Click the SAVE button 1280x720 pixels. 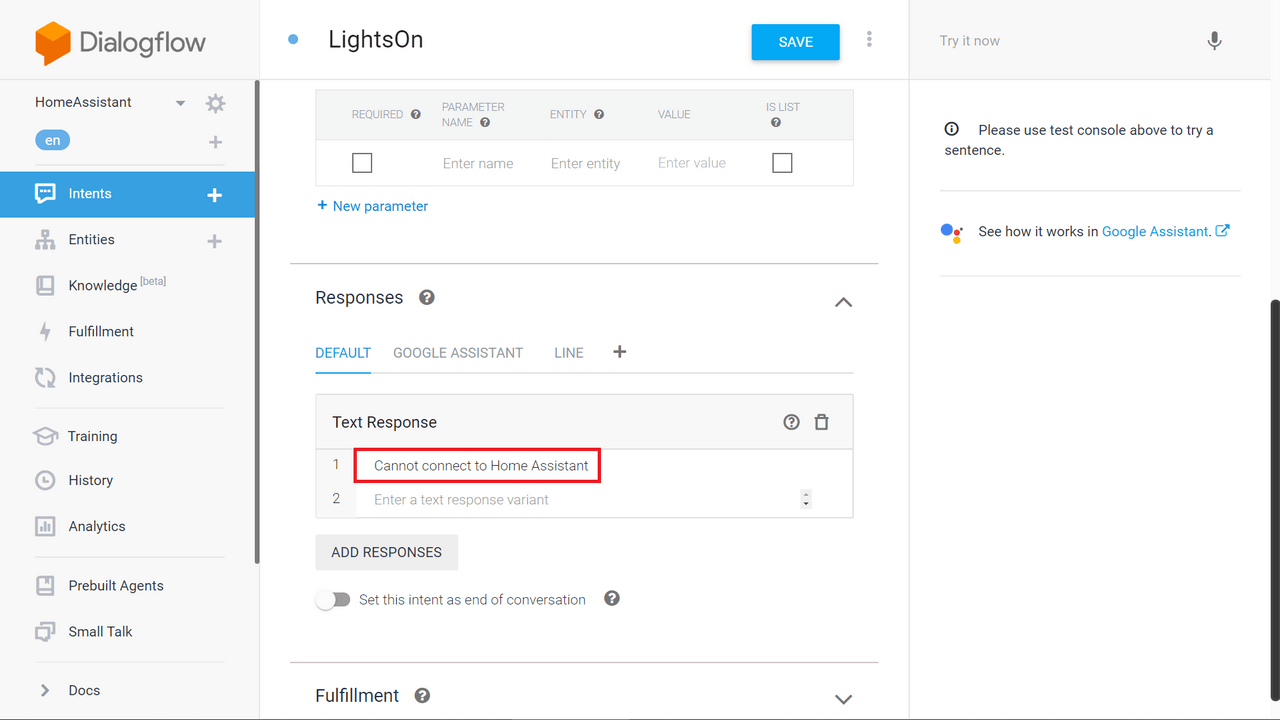tap(796, 42)
